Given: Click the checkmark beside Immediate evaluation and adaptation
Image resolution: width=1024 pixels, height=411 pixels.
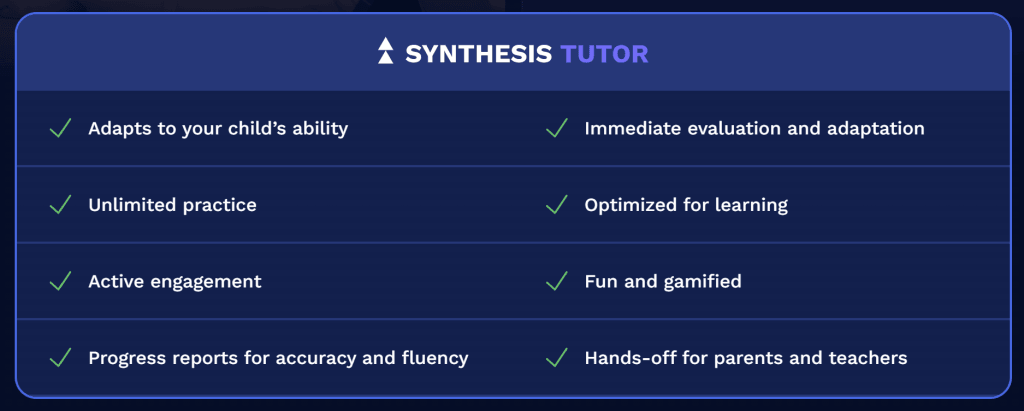Looking at the screenshot, I should 556,129.
